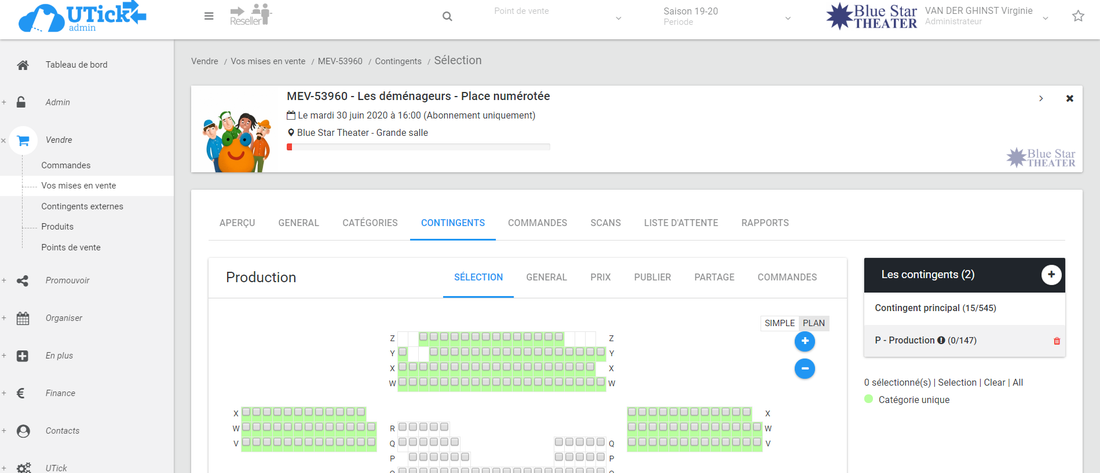Viewport: 1100px width, 473px height.
Task: Zoom in on the seating plan
Action: 805,342
